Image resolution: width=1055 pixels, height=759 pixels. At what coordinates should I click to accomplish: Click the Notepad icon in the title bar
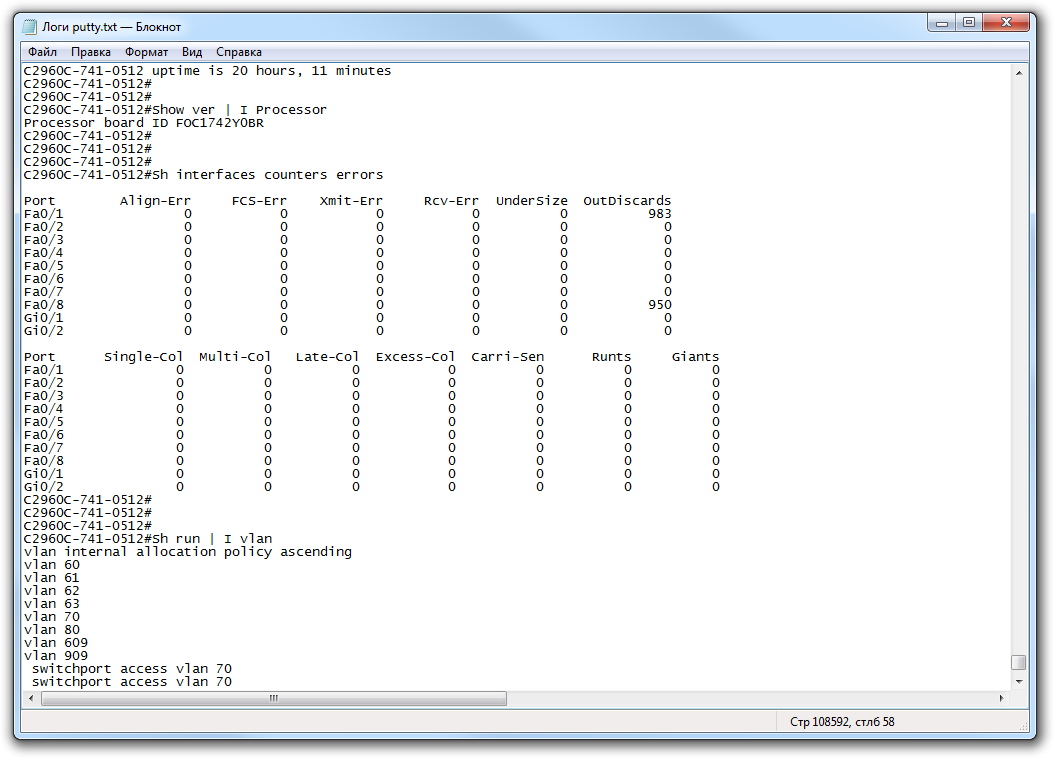30,27
